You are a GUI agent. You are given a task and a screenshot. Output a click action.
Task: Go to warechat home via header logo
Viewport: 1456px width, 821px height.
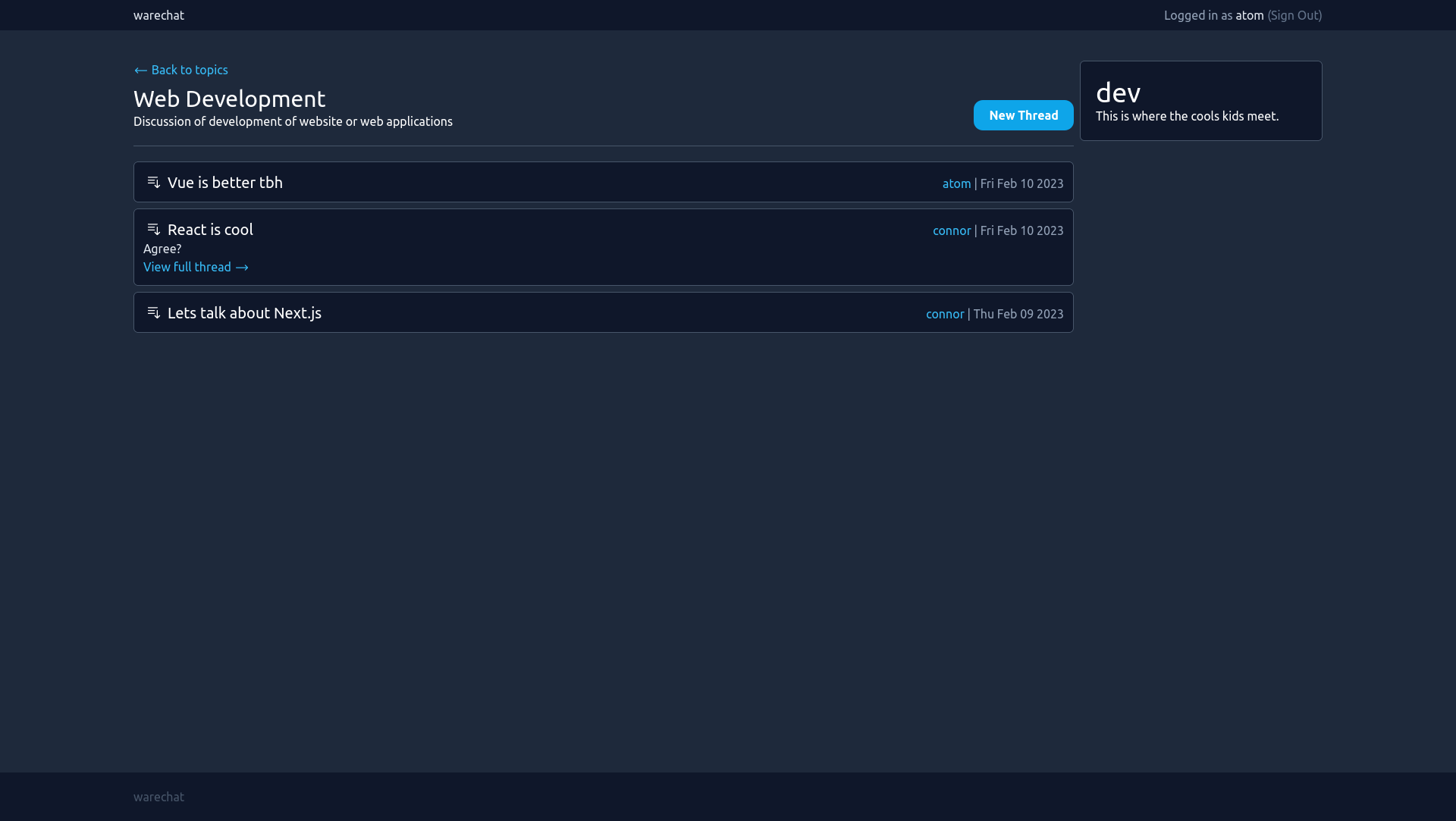pos(158,15)
